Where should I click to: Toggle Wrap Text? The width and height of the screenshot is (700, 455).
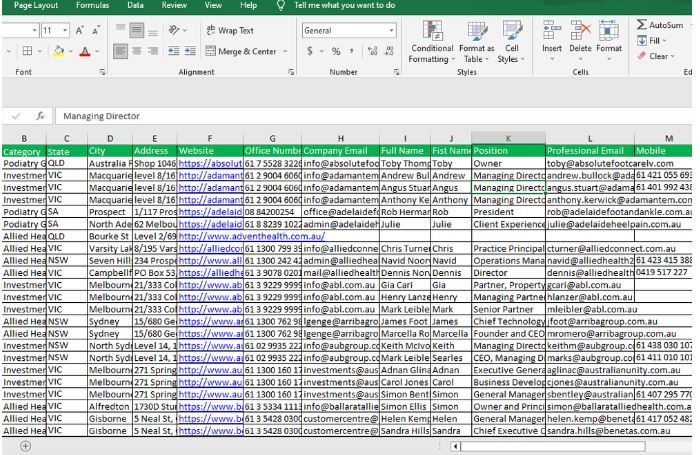230,30
